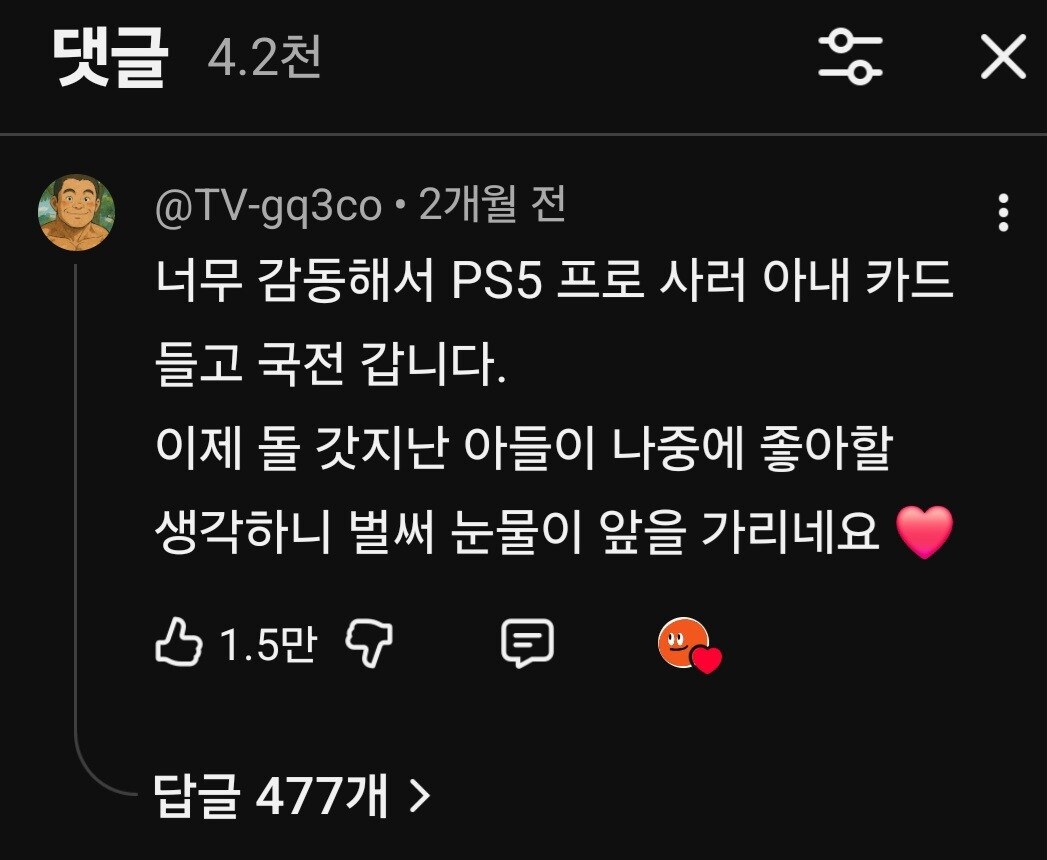
Task: Tap the comment line mentioning PS5 프로
Action: 554,279
